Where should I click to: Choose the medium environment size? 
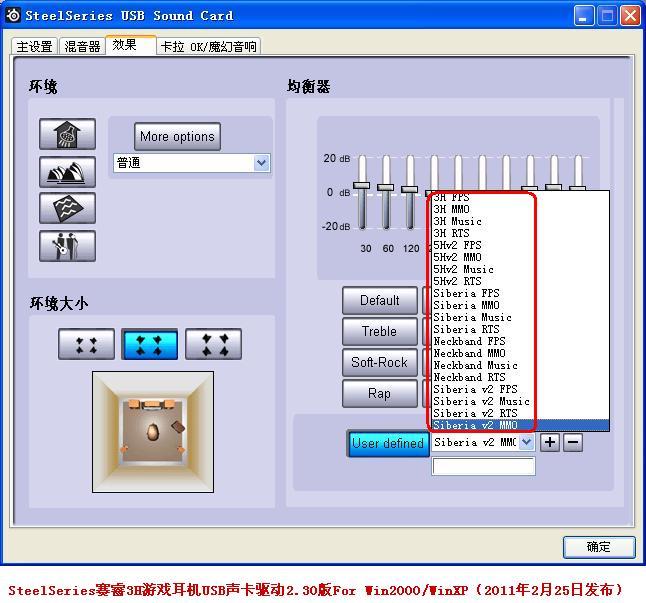pos(150,344)
